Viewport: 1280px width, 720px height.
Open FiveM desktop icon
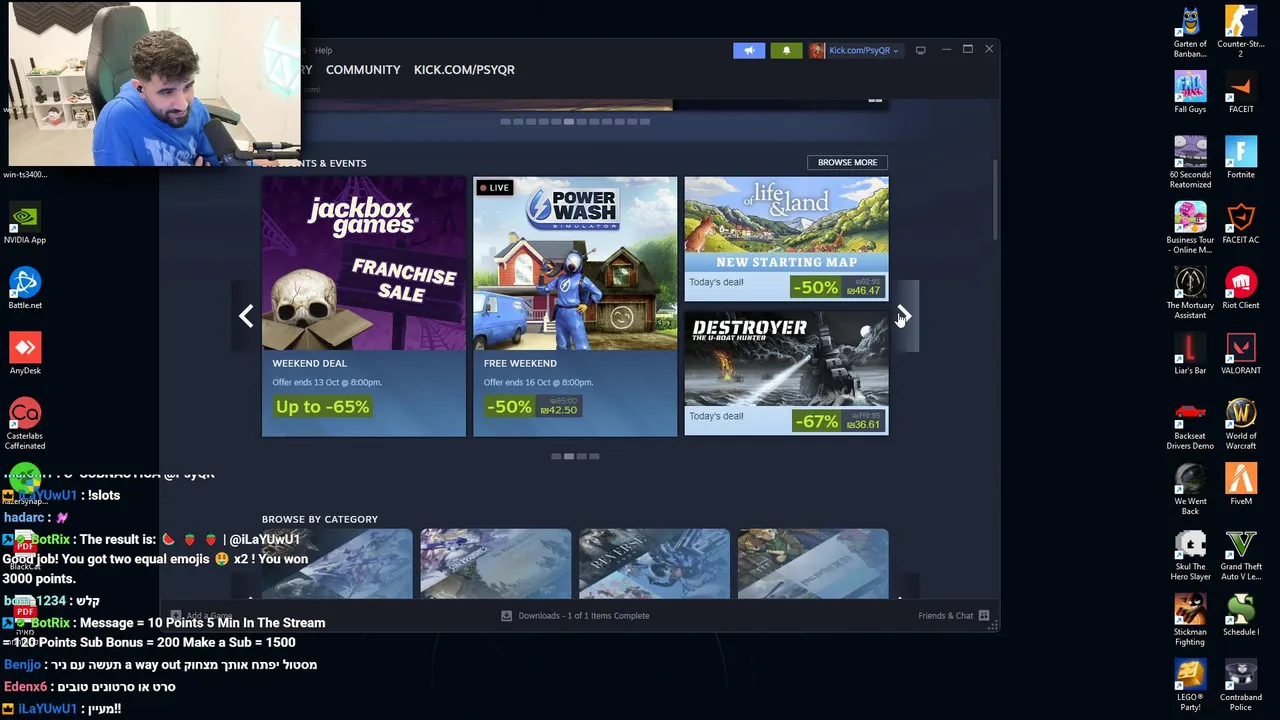pos(1241,485)
